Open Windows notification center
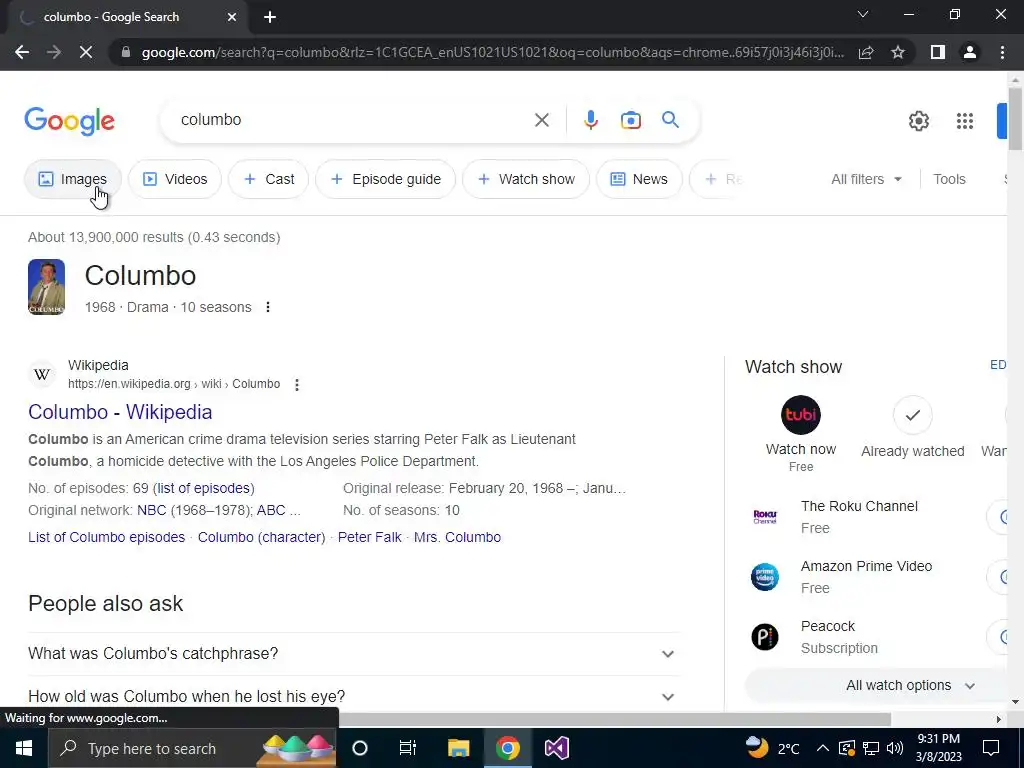The image size is (1024, 768). click(x=991, y=748)
